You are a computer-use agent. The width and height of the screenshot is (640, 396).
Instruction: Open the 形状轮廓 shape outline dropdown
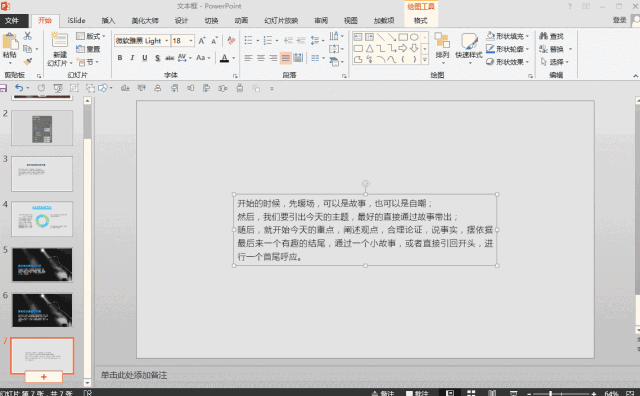tap(508, 49)
